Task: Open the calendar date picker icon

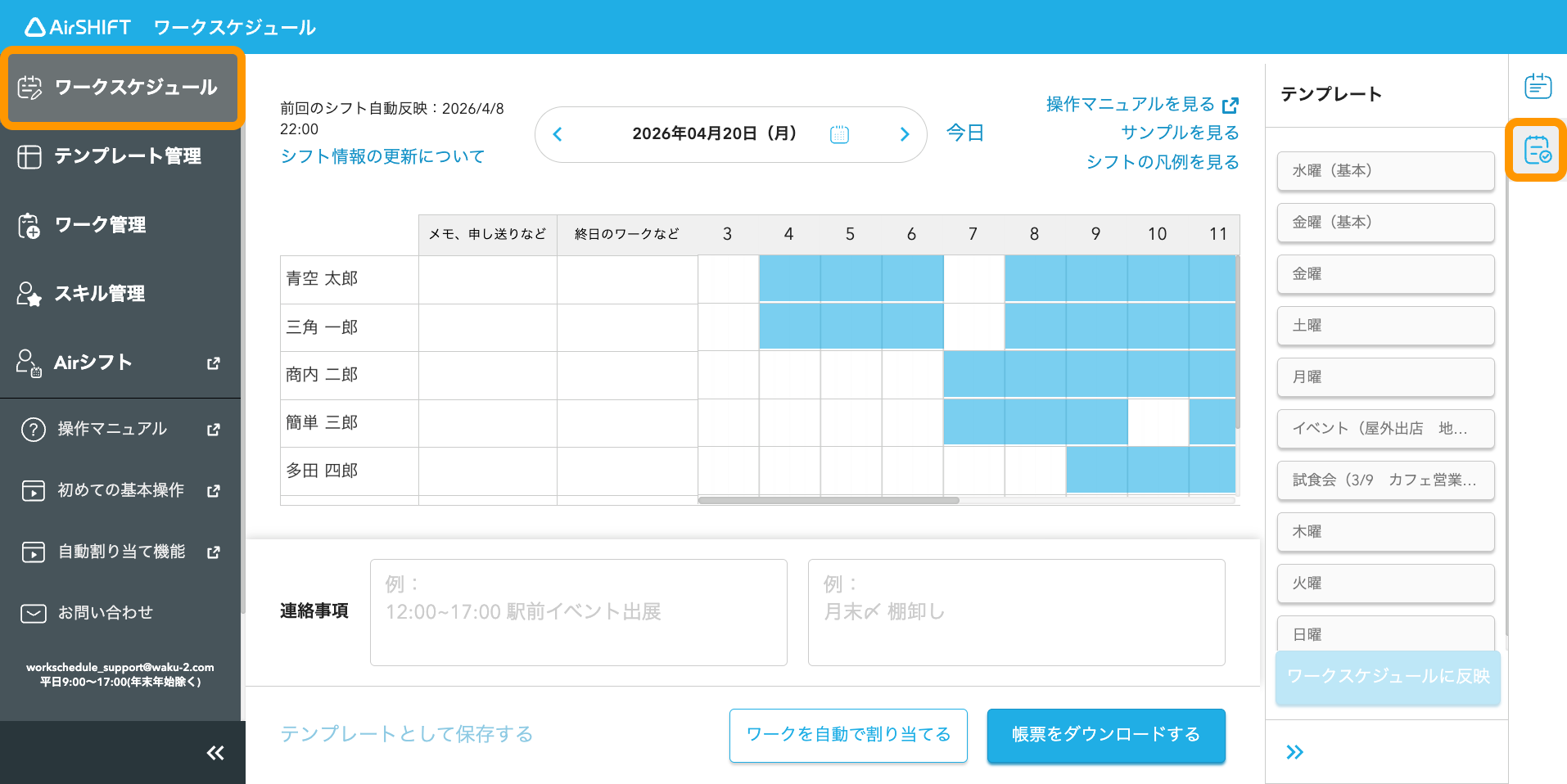Action: [x=839, y=134]
